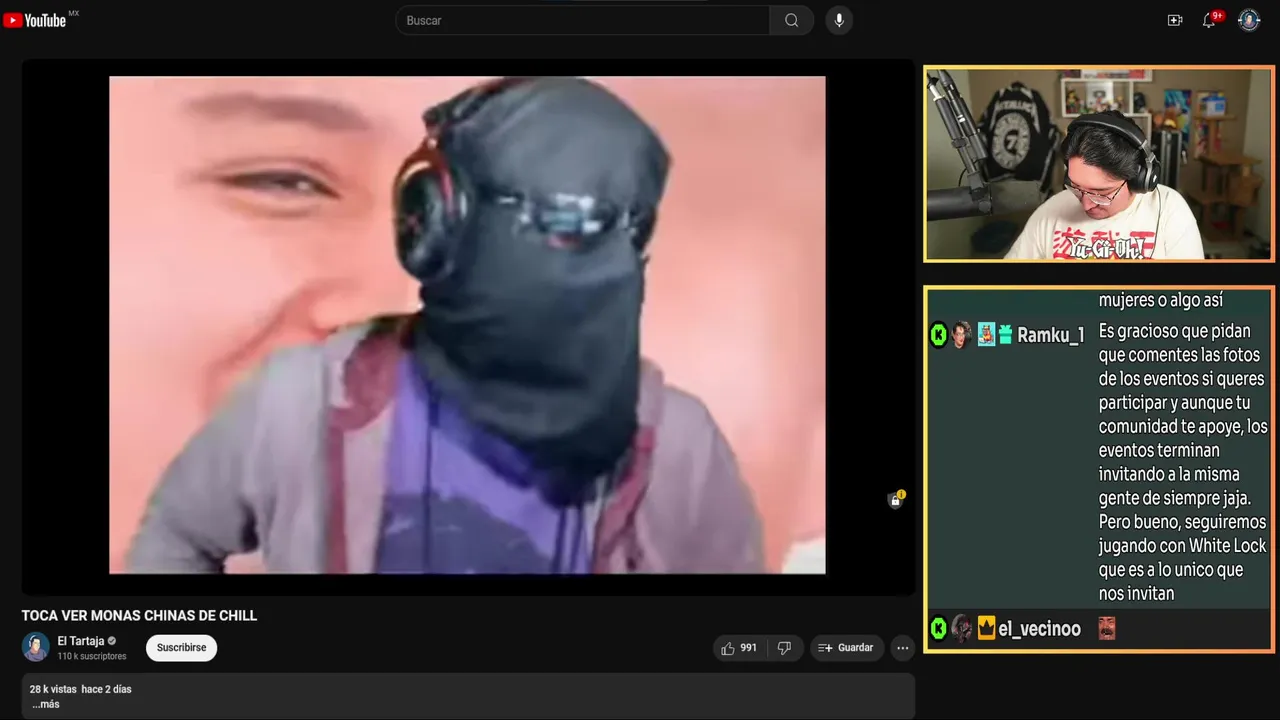Click Ramku_1's chat avatar
Image resolution: width=1280 pixels, height=720 pixels.
[961, 335]
